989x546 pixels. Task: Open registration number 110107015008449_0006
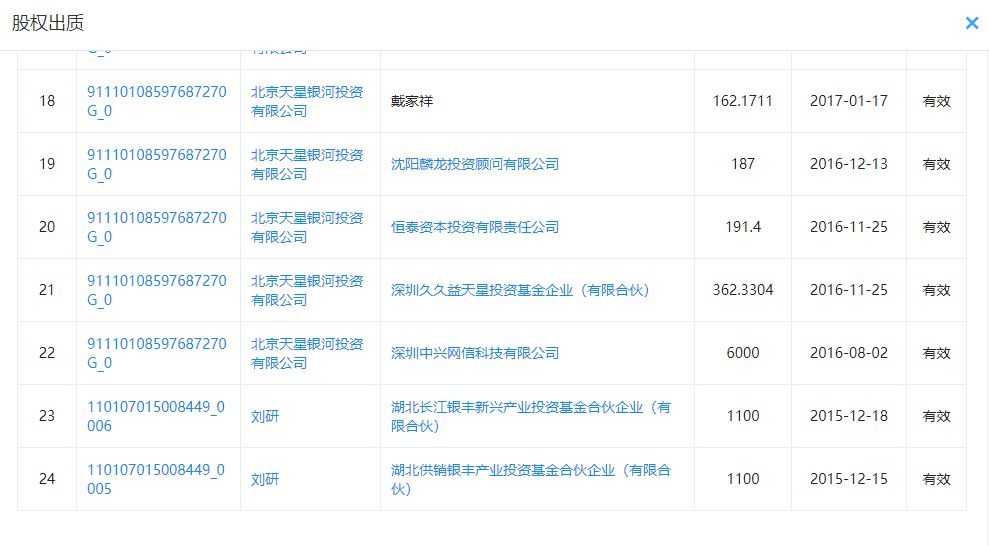click(x=157, y=416)
